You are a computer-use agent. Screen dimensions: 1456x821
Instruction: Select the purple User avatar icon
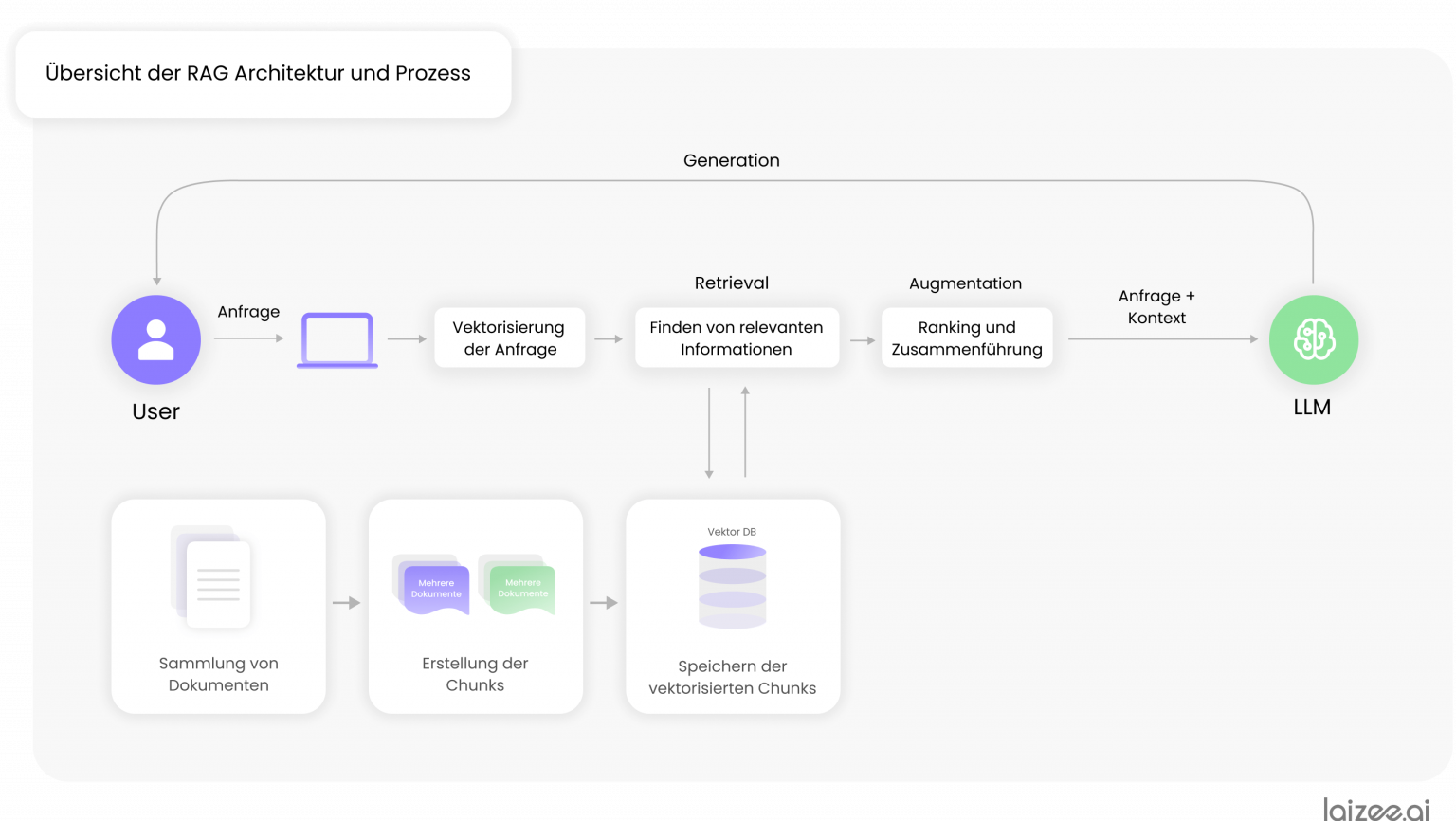[x=156, y=339]
